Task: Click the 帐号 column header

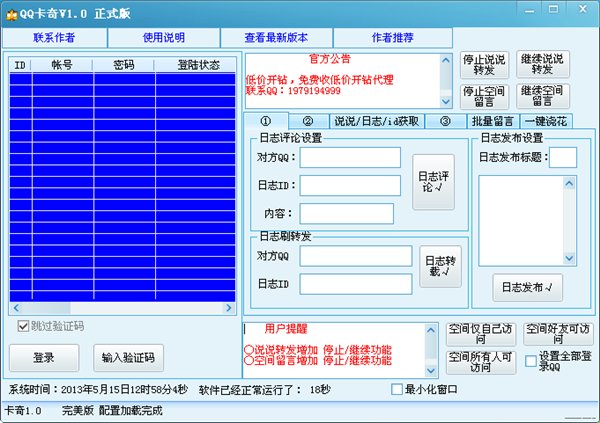Action: (x=62, y=65)
